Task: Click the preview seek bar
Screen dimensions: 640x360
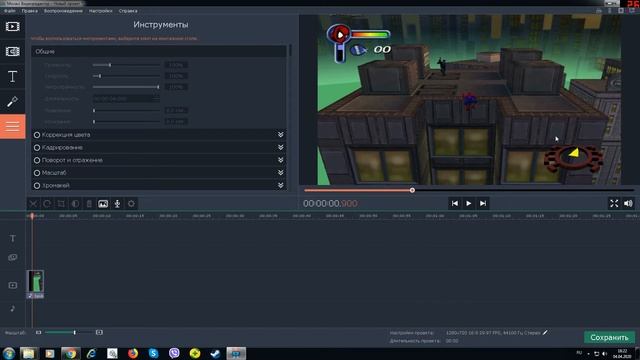Action: (x=469, y=190)
